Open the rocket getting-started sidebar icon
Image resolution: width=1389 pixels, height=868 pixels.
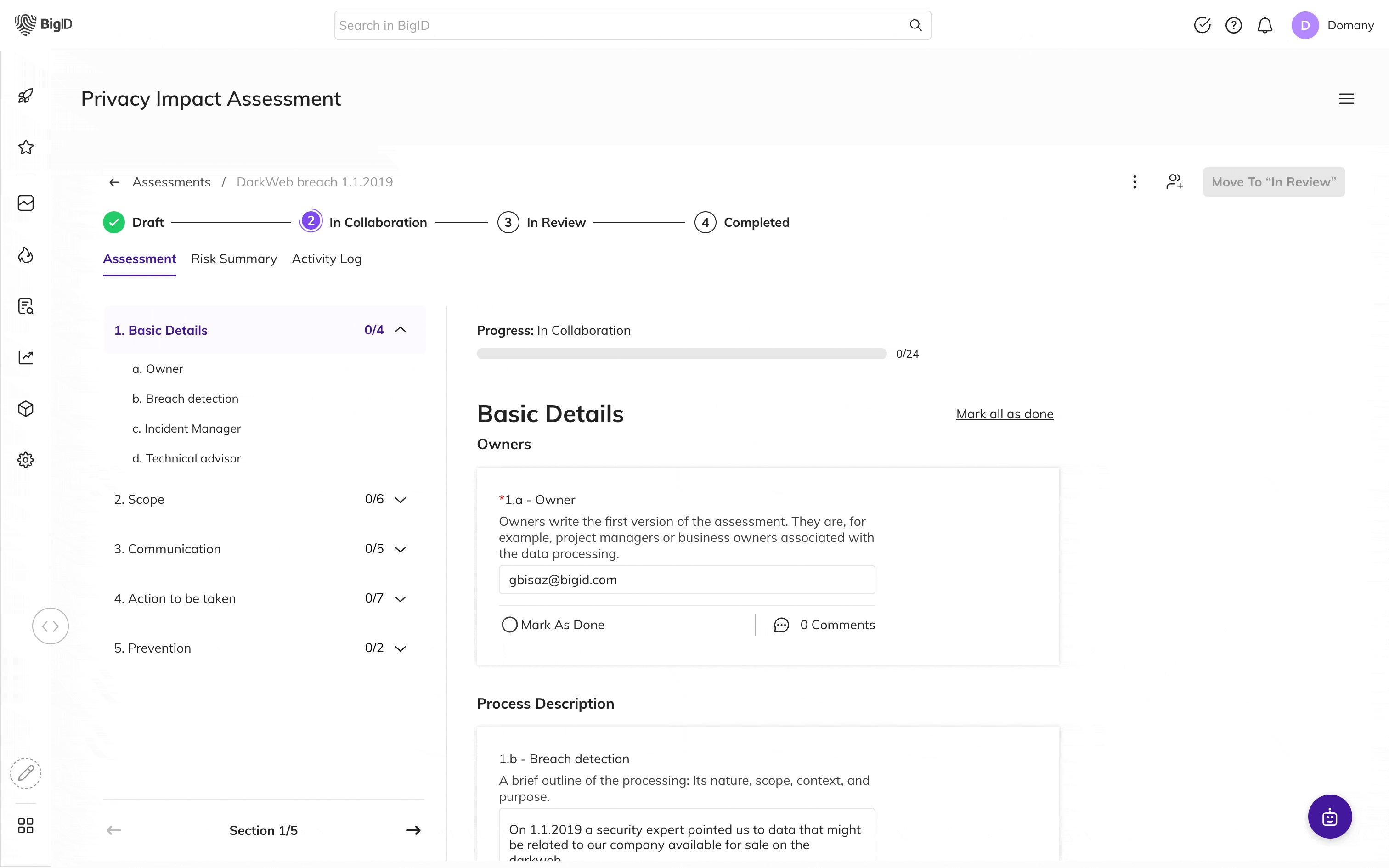coord(26,96)
